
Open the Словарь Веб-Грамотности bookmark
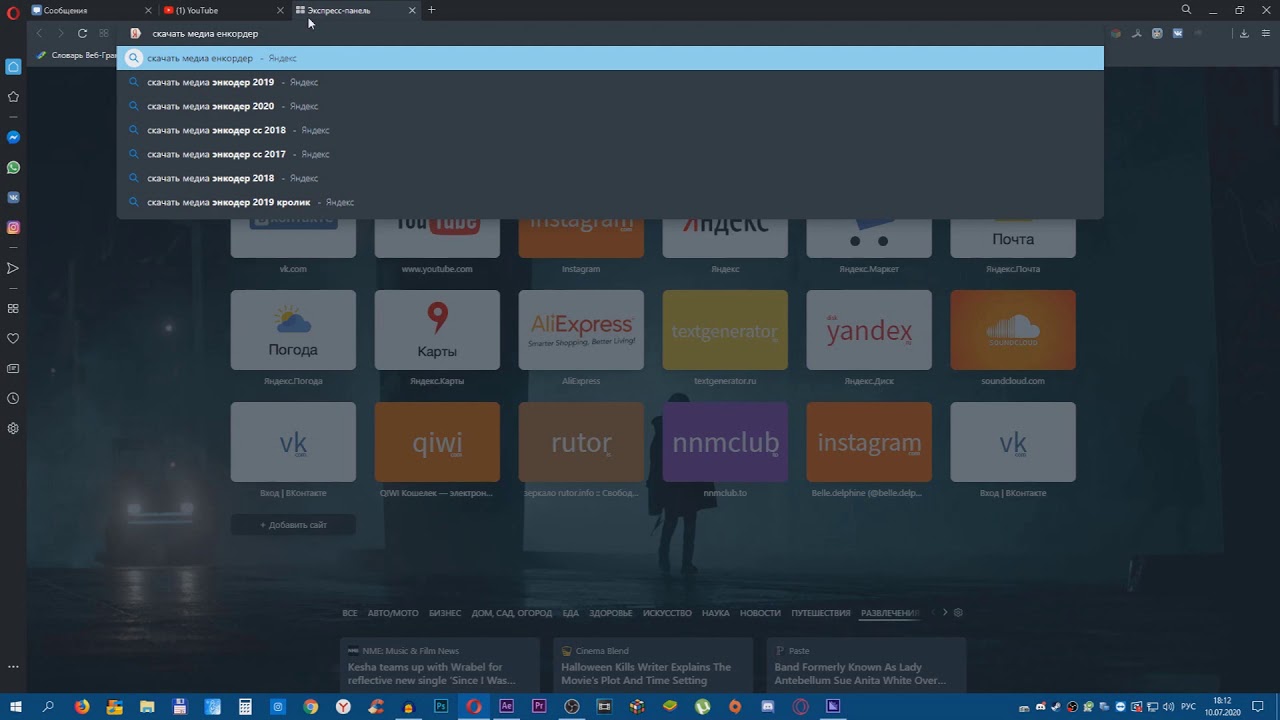[x=77, y=55]
